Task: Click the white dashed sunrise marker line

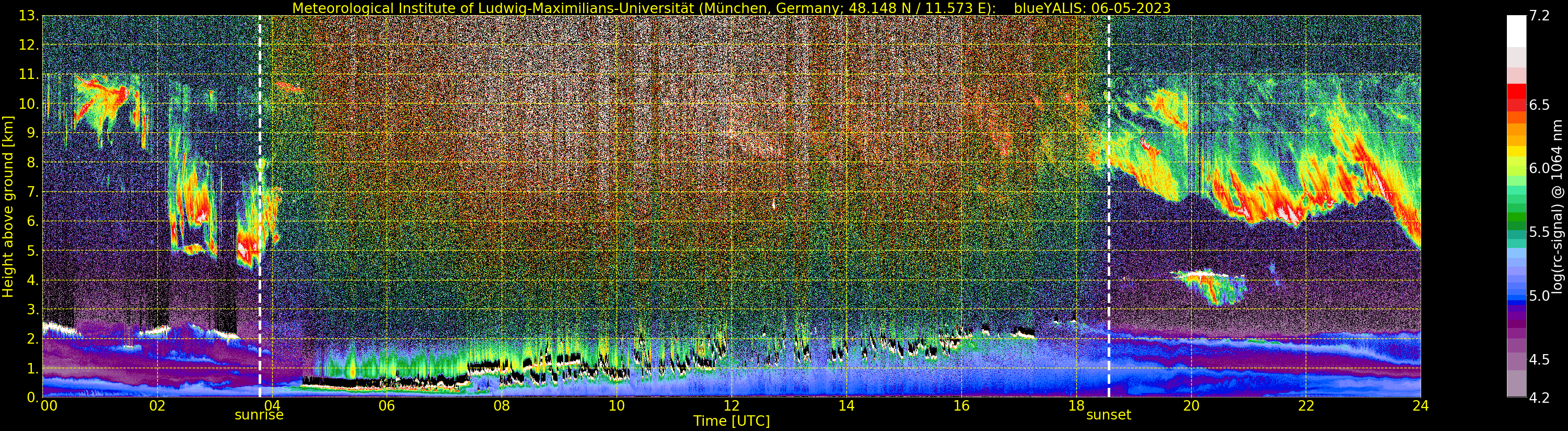Action: coord(260,206)
